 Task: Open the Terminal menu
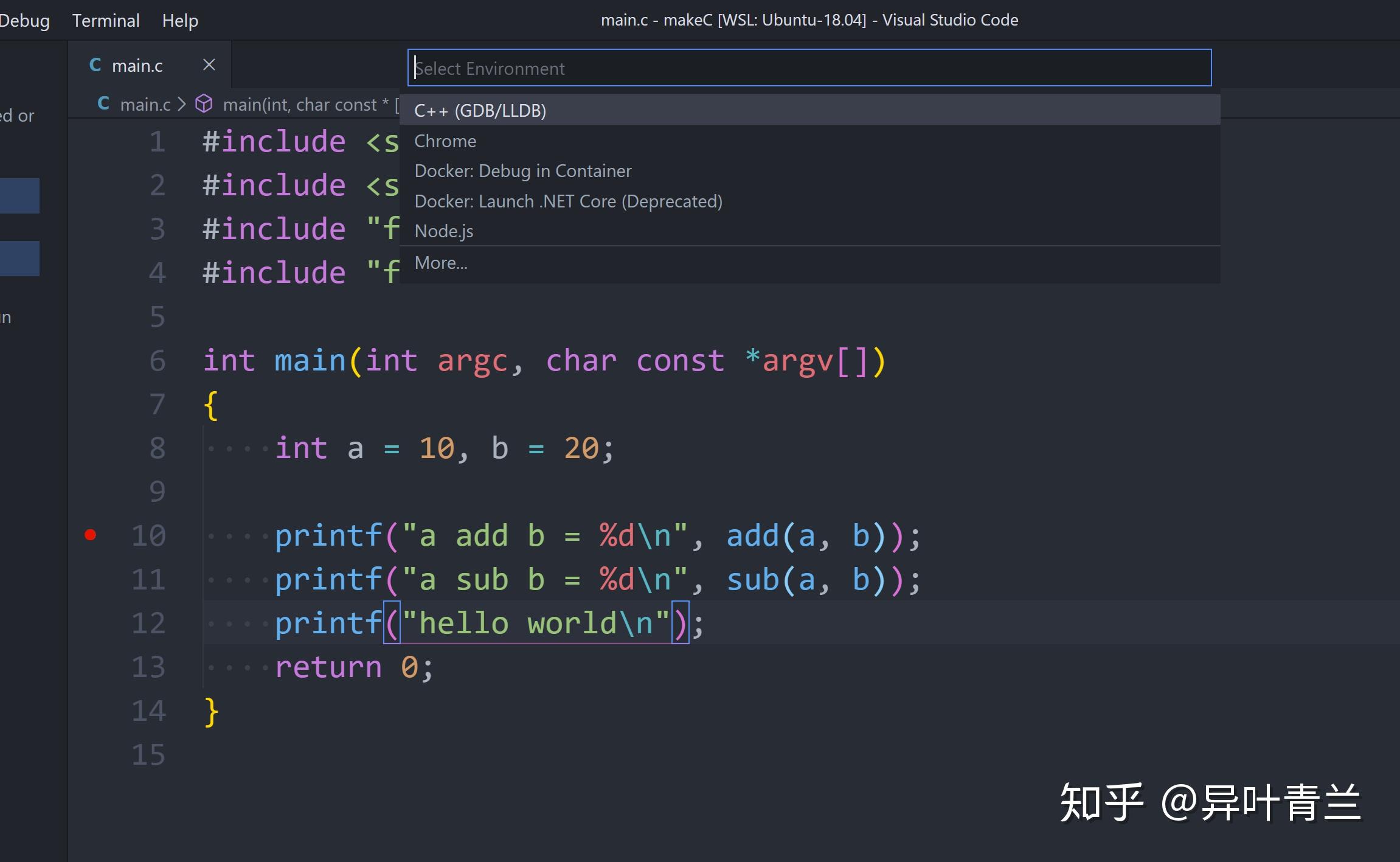coord(105,19)
